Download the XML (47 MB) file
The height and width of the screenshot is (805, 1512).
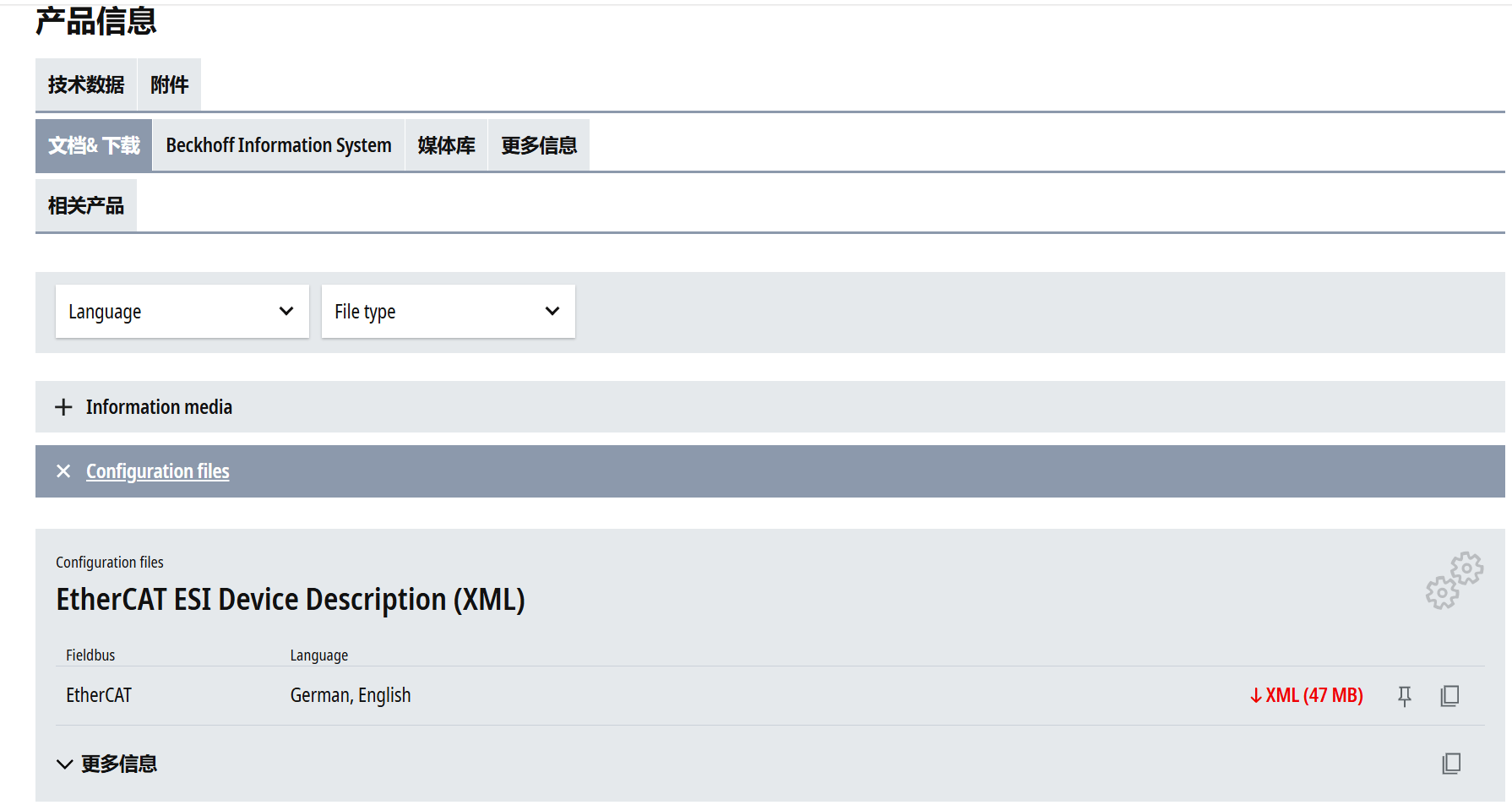tap(1313, 696)
